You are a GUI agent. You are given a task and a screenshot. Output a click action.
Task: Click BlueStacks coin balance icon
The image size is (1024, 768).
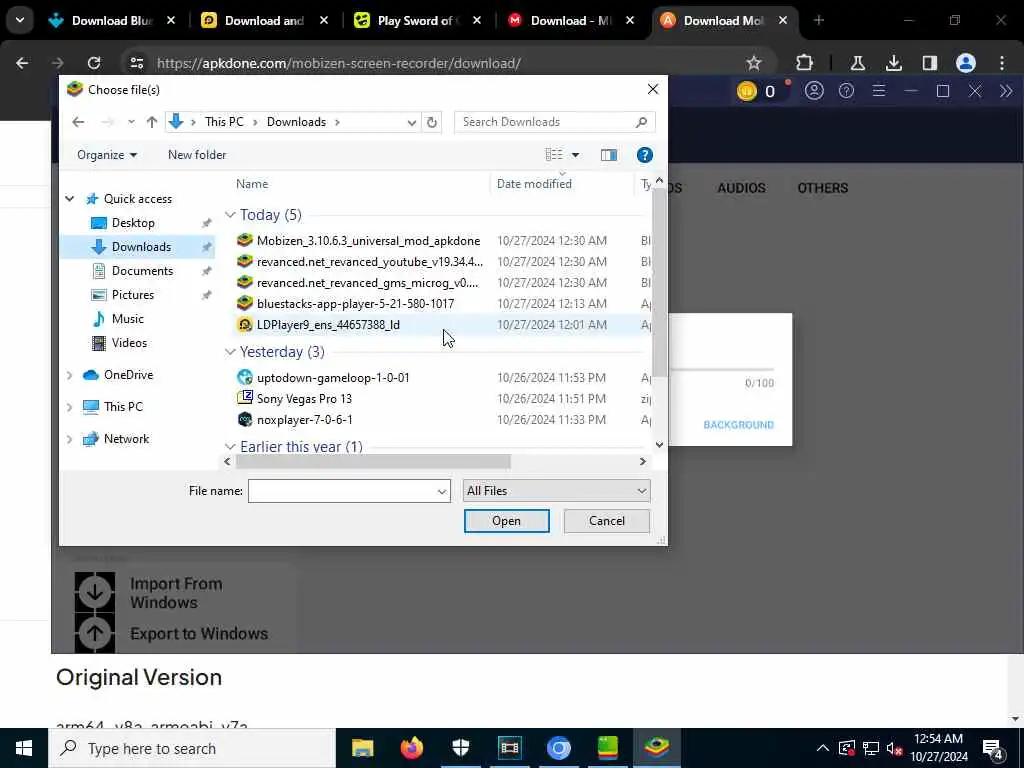[746, 91]
